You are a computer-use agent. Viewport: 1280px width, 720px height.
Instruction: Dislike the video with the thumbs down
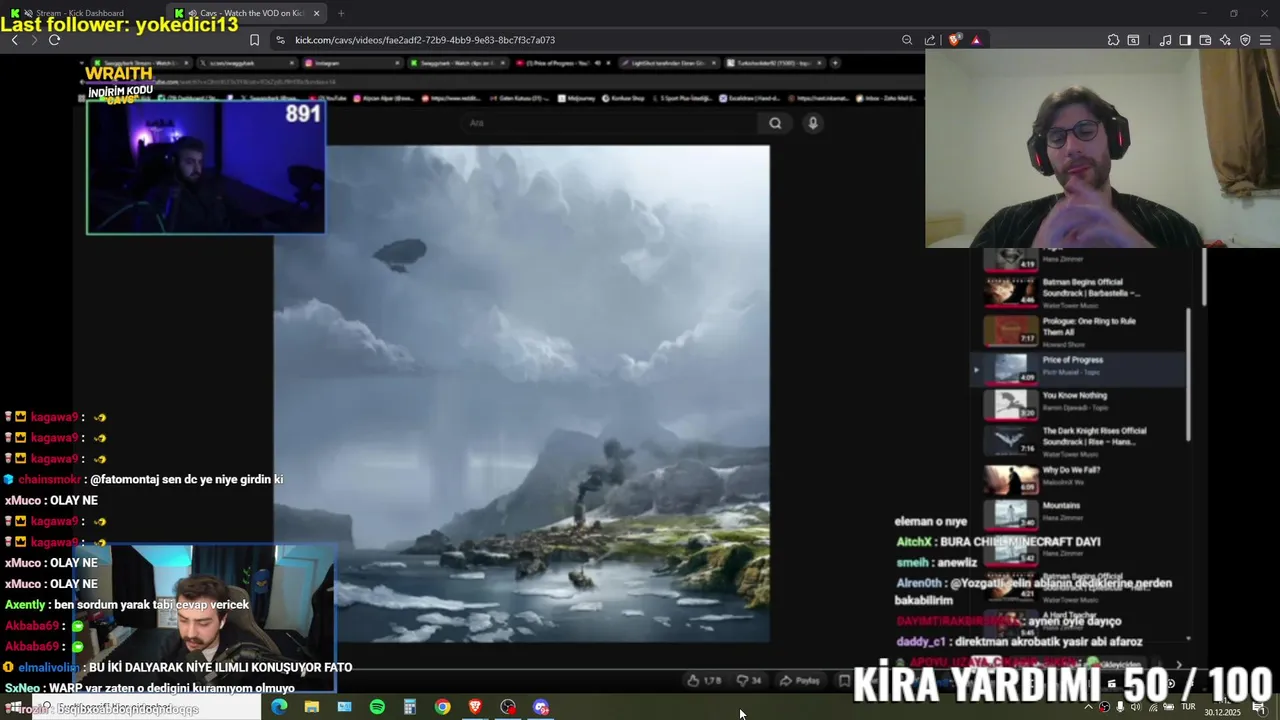(x=749, y=680)
